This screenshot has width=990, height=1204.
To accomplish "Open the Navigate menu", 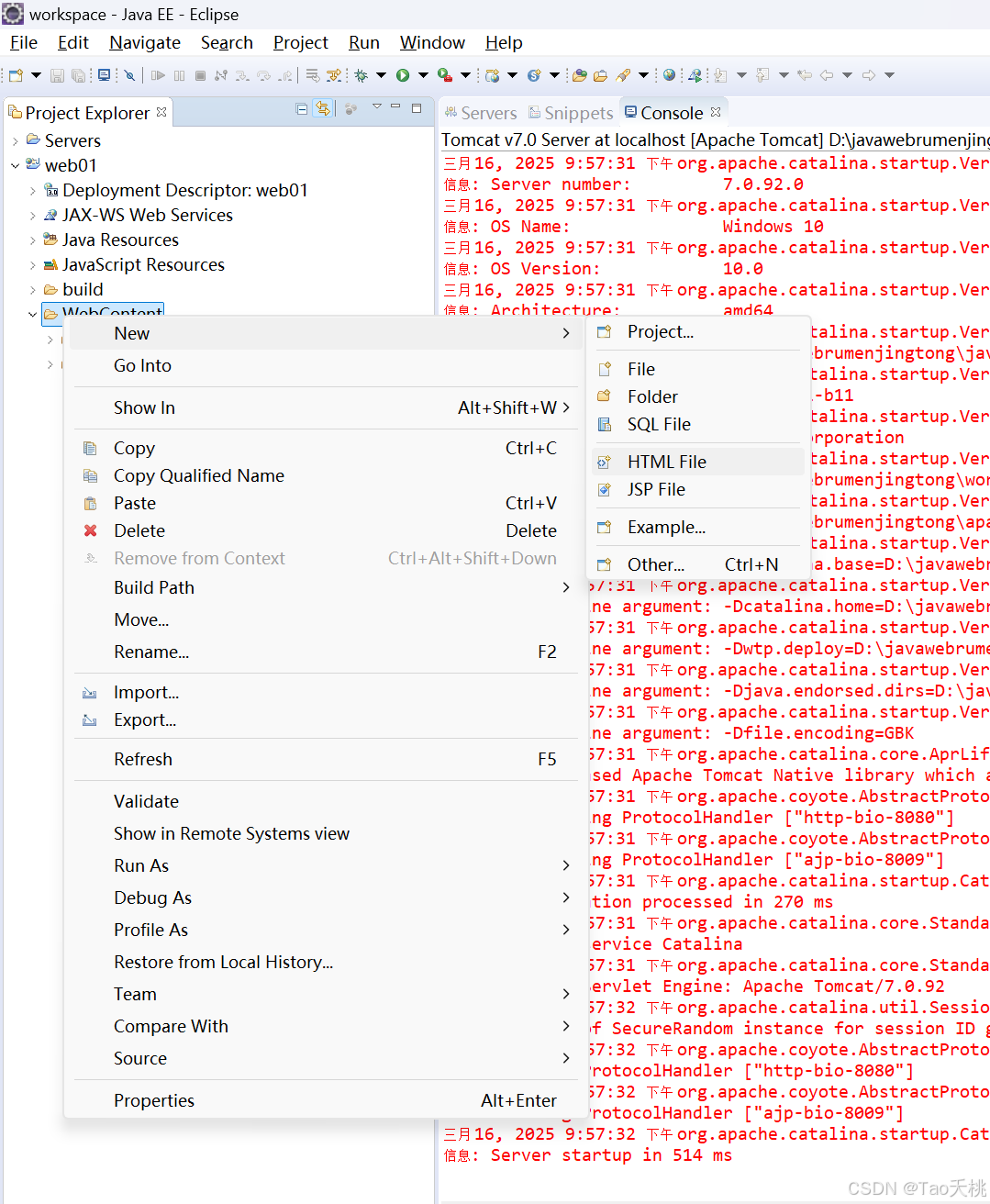I will (145, 43).
